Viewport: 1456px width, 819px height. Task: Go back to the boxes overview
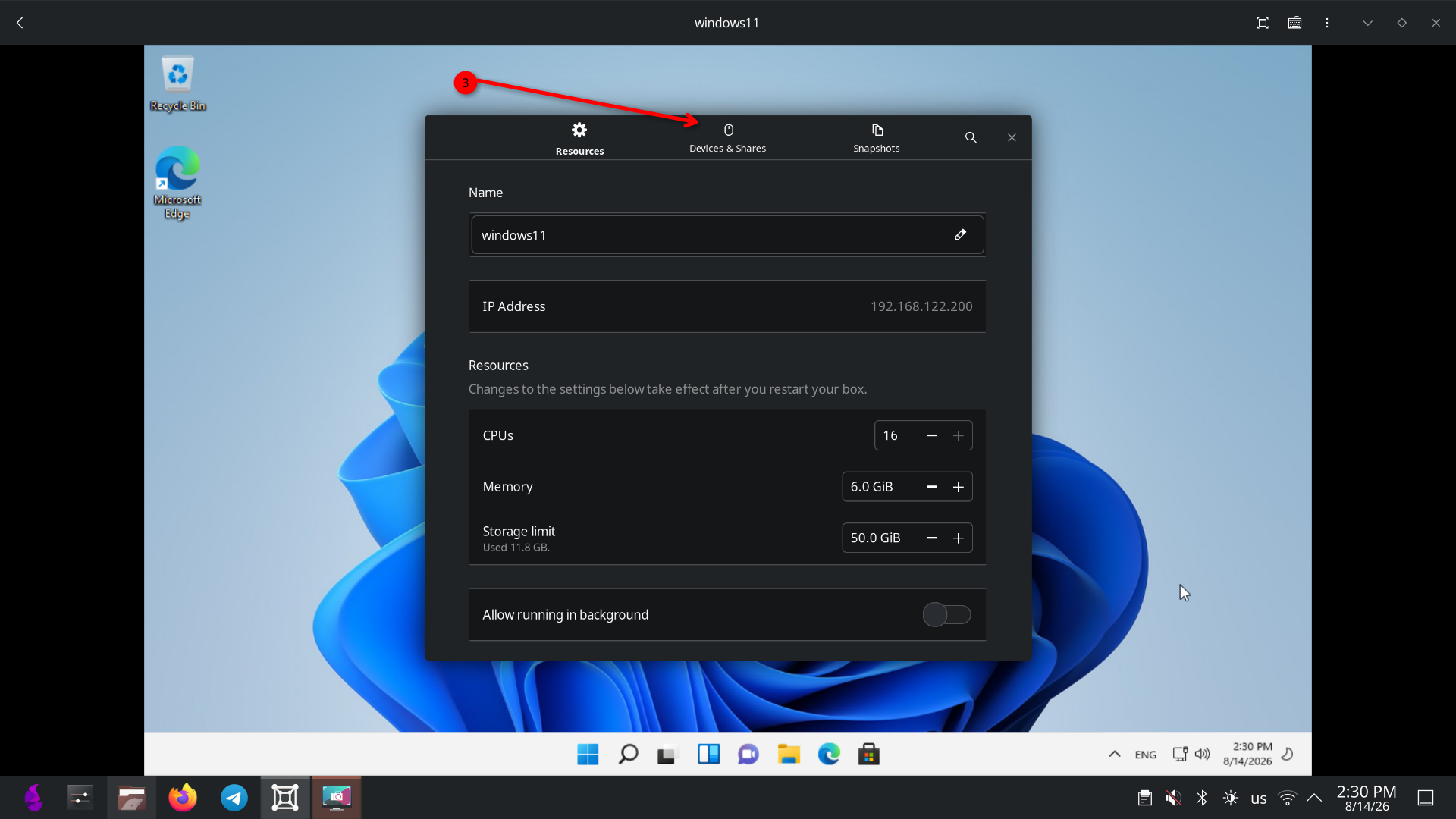20,23
